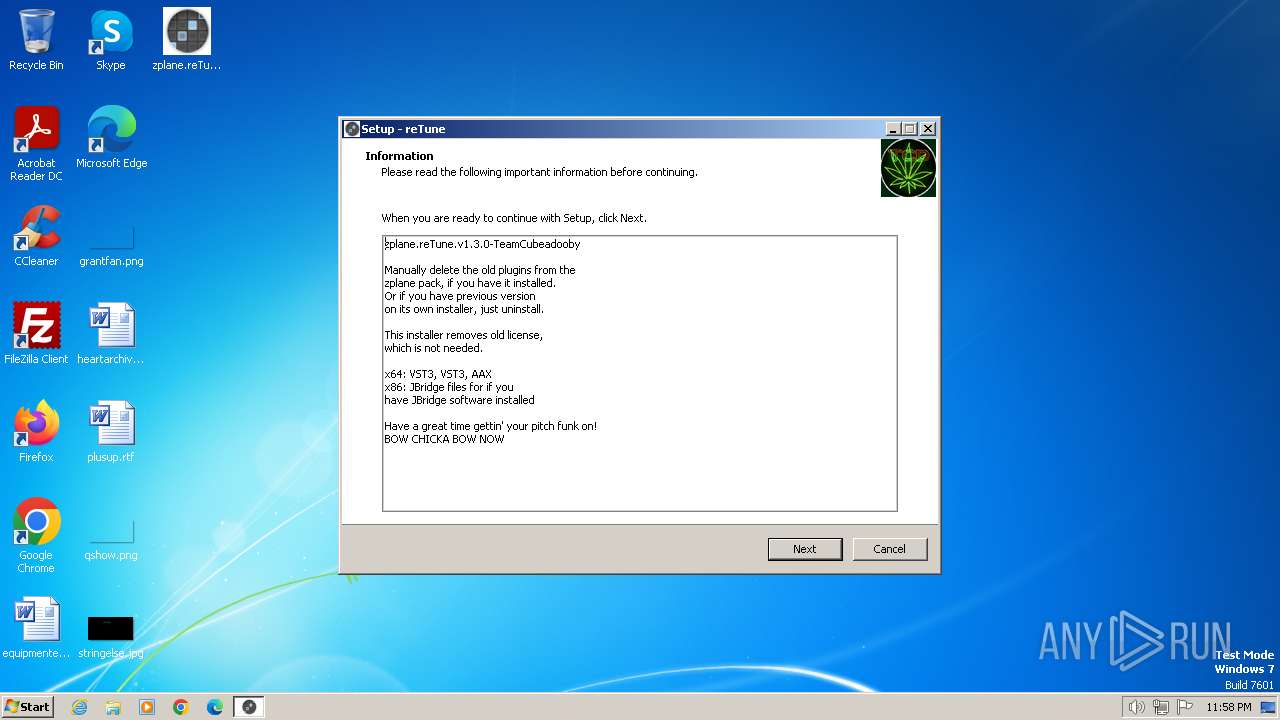Open Internet Explorer in the taskbar
The height and width of the screenshot is (720, 1280).
80,707
